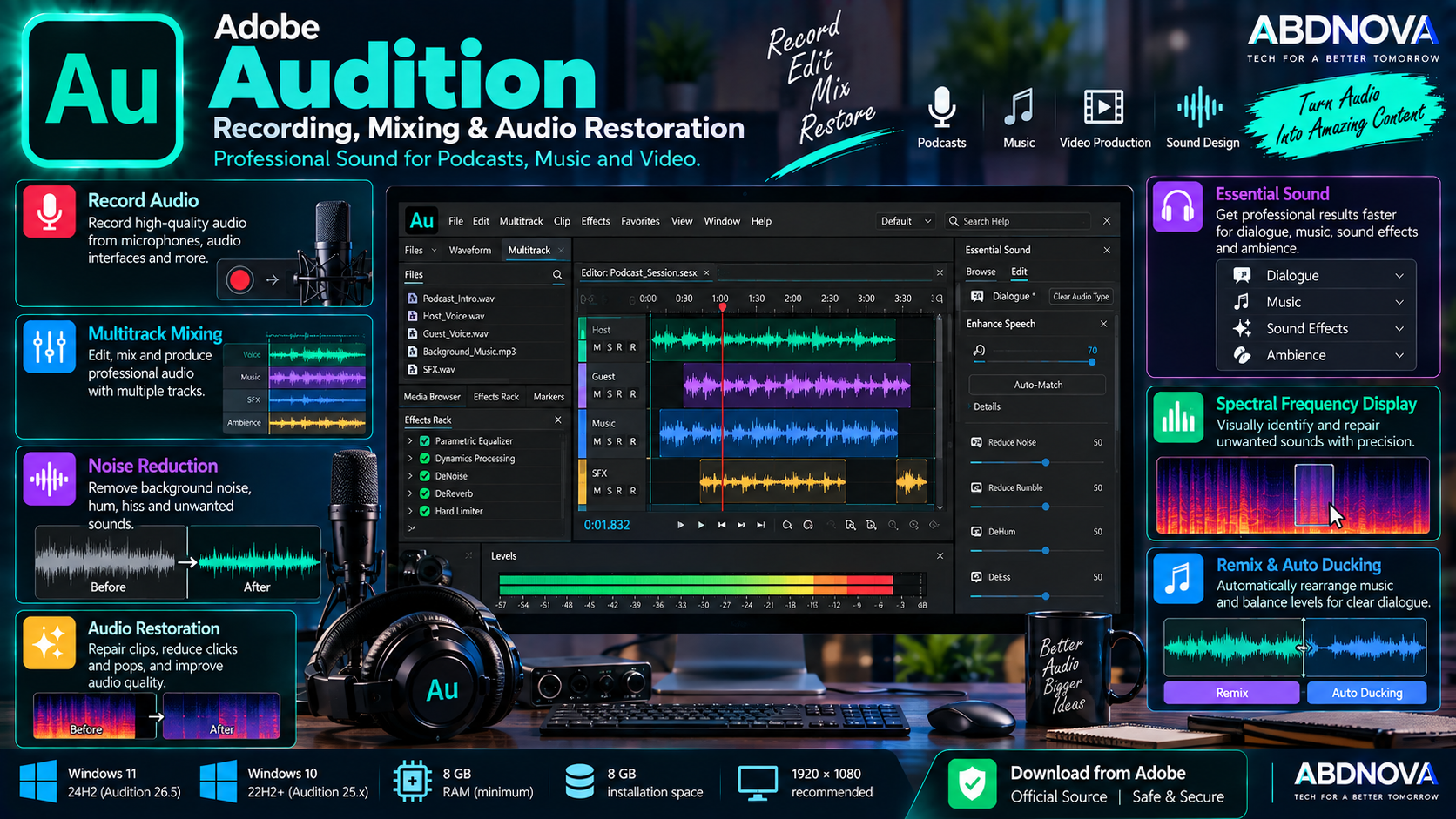Click the blue Auto Ducking button
Screen dimensions: 1456x819
point(1366,693)
